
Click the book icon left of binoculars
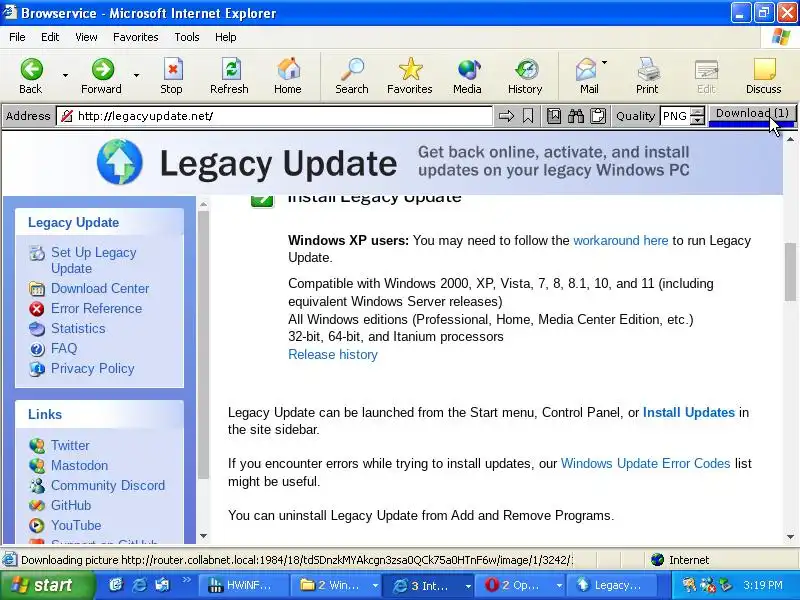[x=554, y=116]
